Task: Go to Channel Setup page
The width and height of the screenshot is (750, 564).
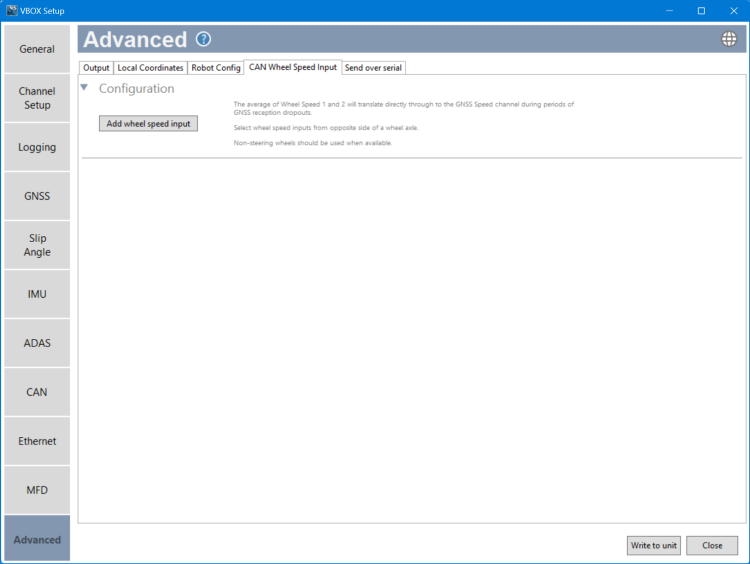Action: [37, 98]
